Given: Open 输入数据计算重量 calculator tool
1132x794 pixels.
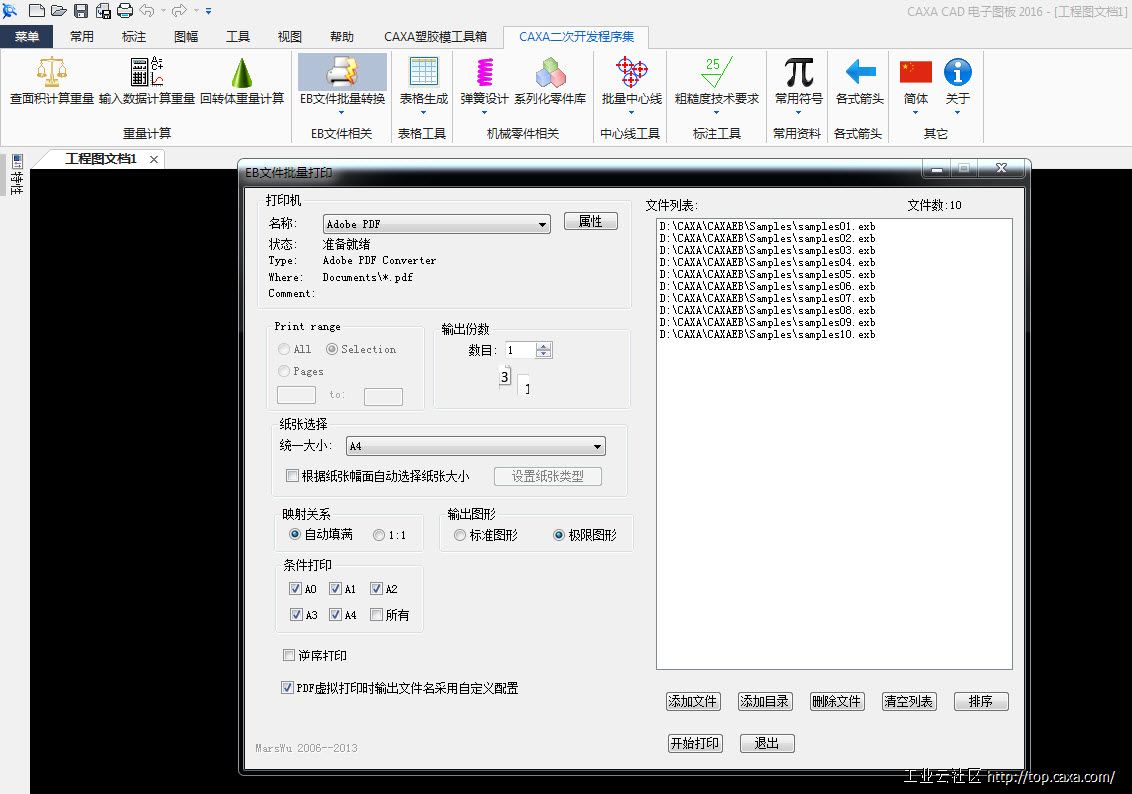Looking at the screenshot, I should coord(146,73).
